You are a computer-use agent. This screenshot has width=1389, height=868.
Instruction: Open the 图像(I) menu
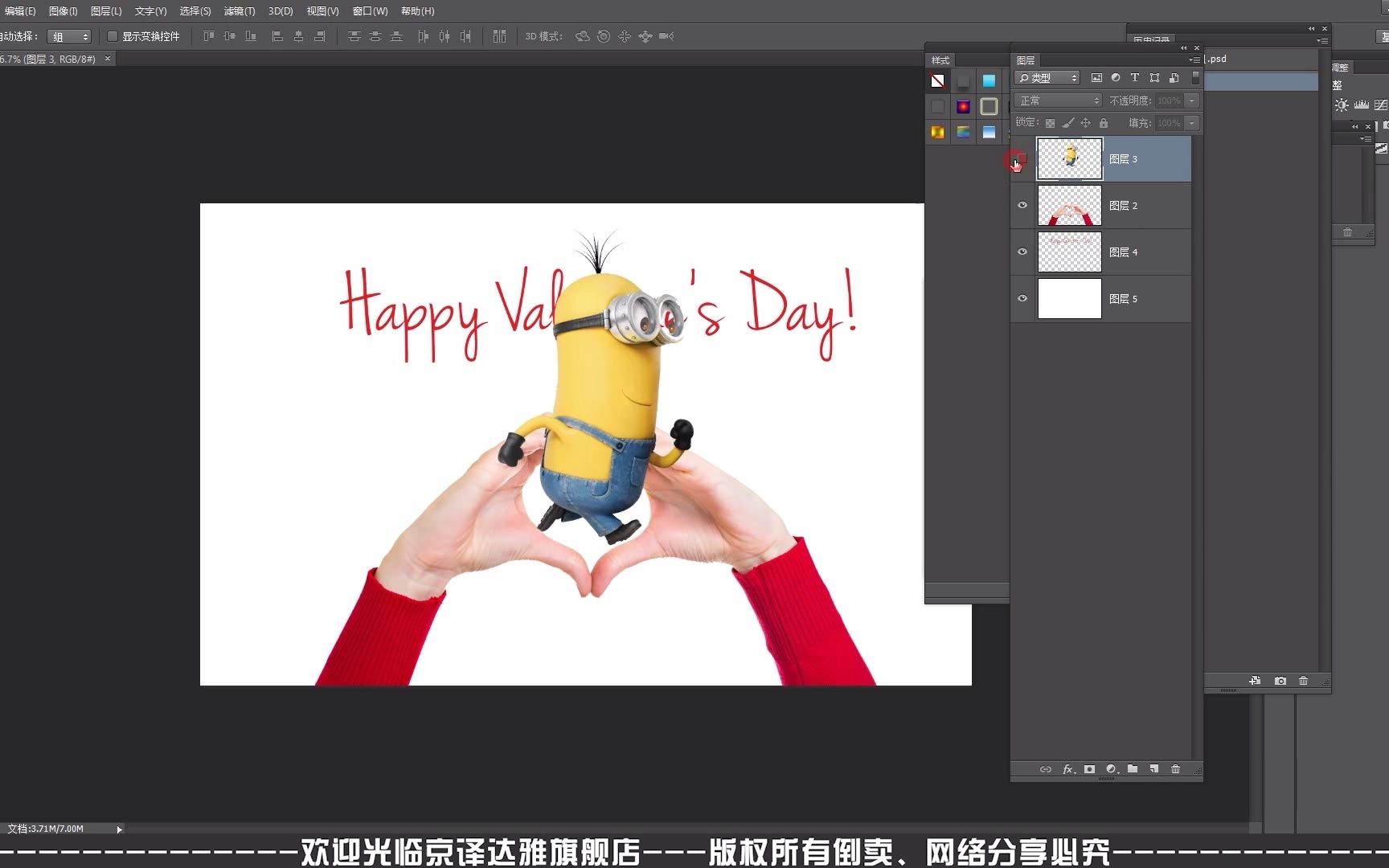point(63,11)
